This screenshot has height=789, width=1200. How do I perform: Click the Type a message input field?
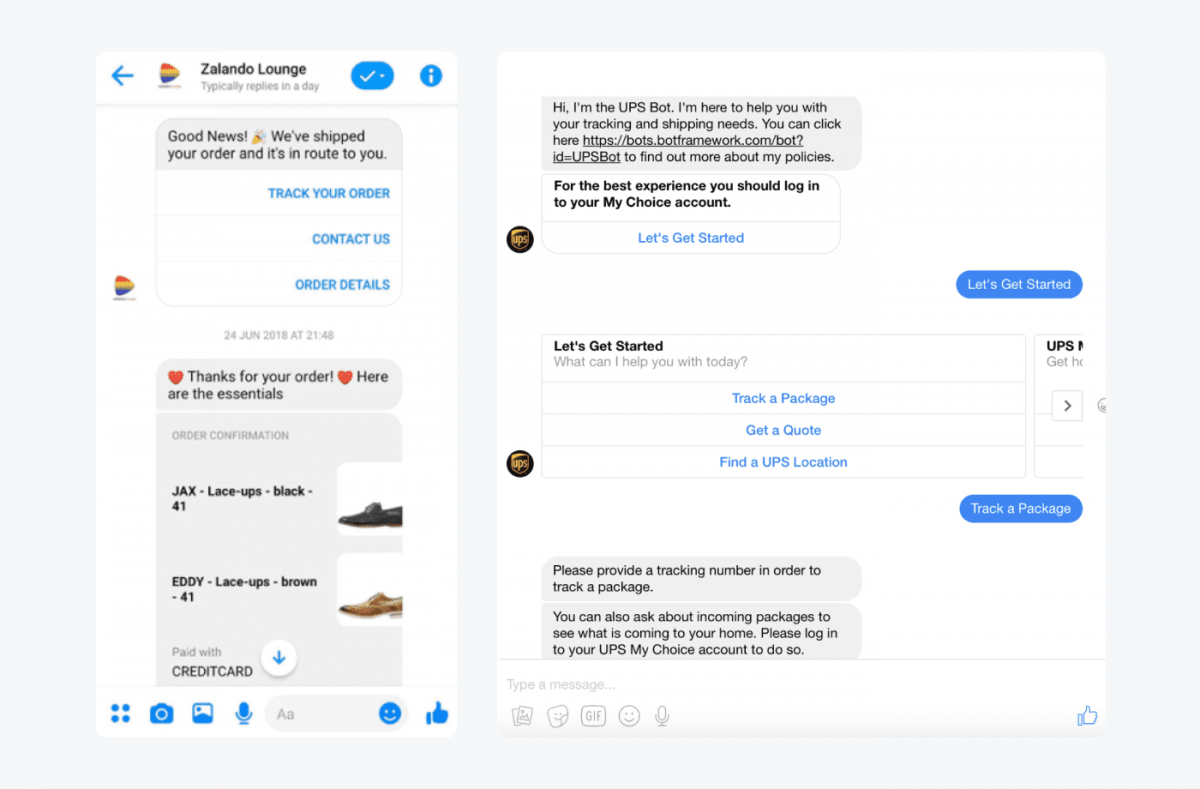700,684
